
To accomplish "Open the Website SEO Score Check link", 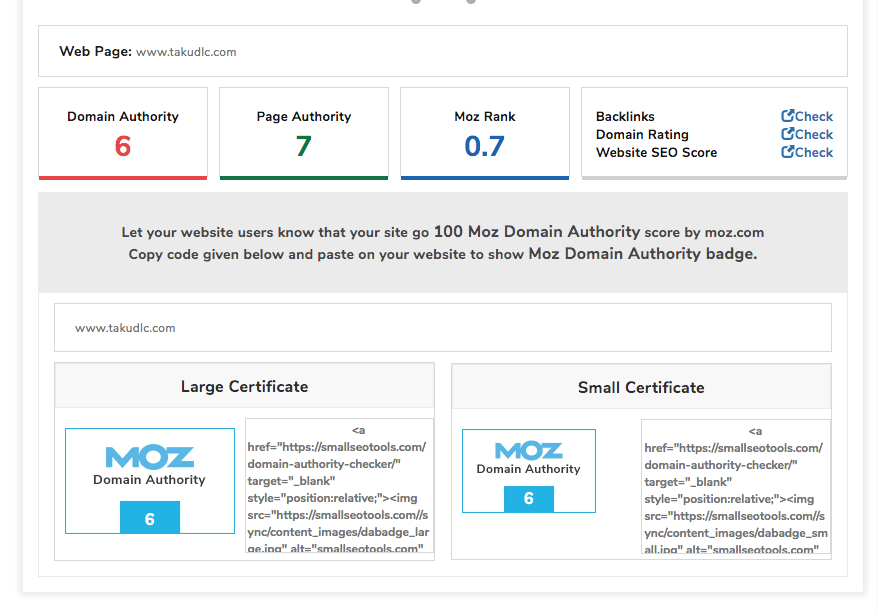I will point(807,152).
